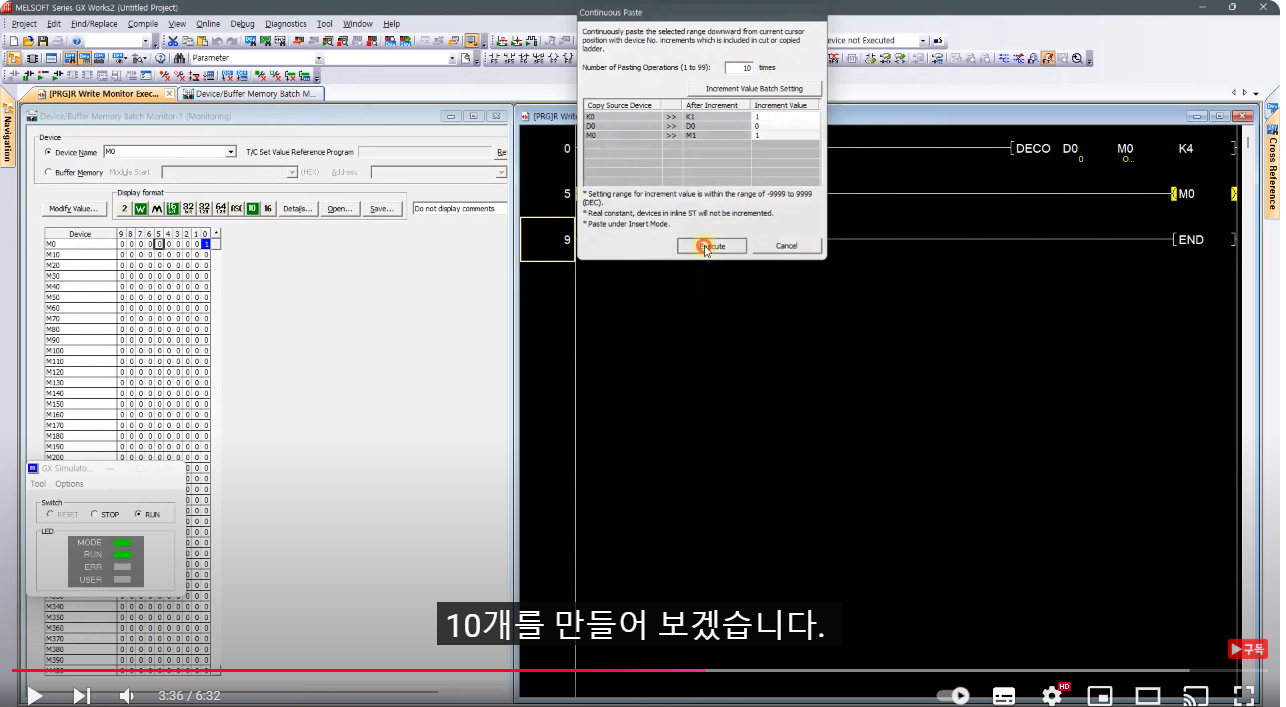
Task: Open the Parameter dropdown in the toolbar
Action: 318,58
